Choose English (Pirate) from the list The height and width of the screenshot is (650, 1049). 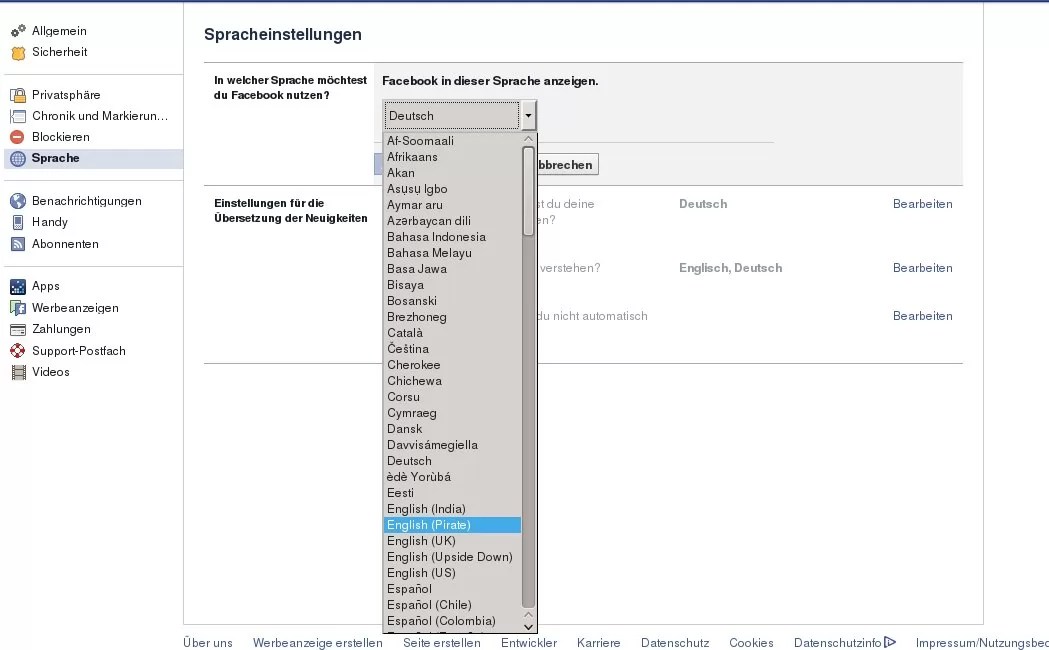pyautogui.click(x=452, y=525)
